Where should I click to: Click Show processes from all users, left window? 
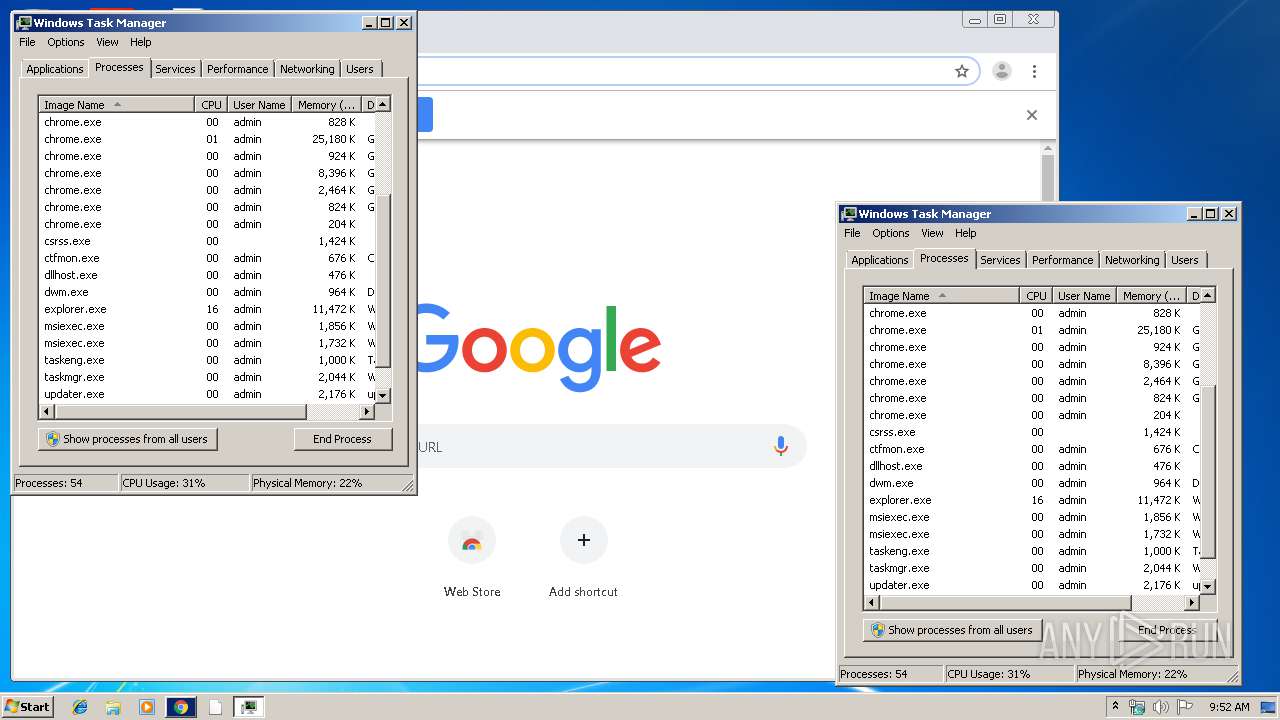tap(128, 439)
